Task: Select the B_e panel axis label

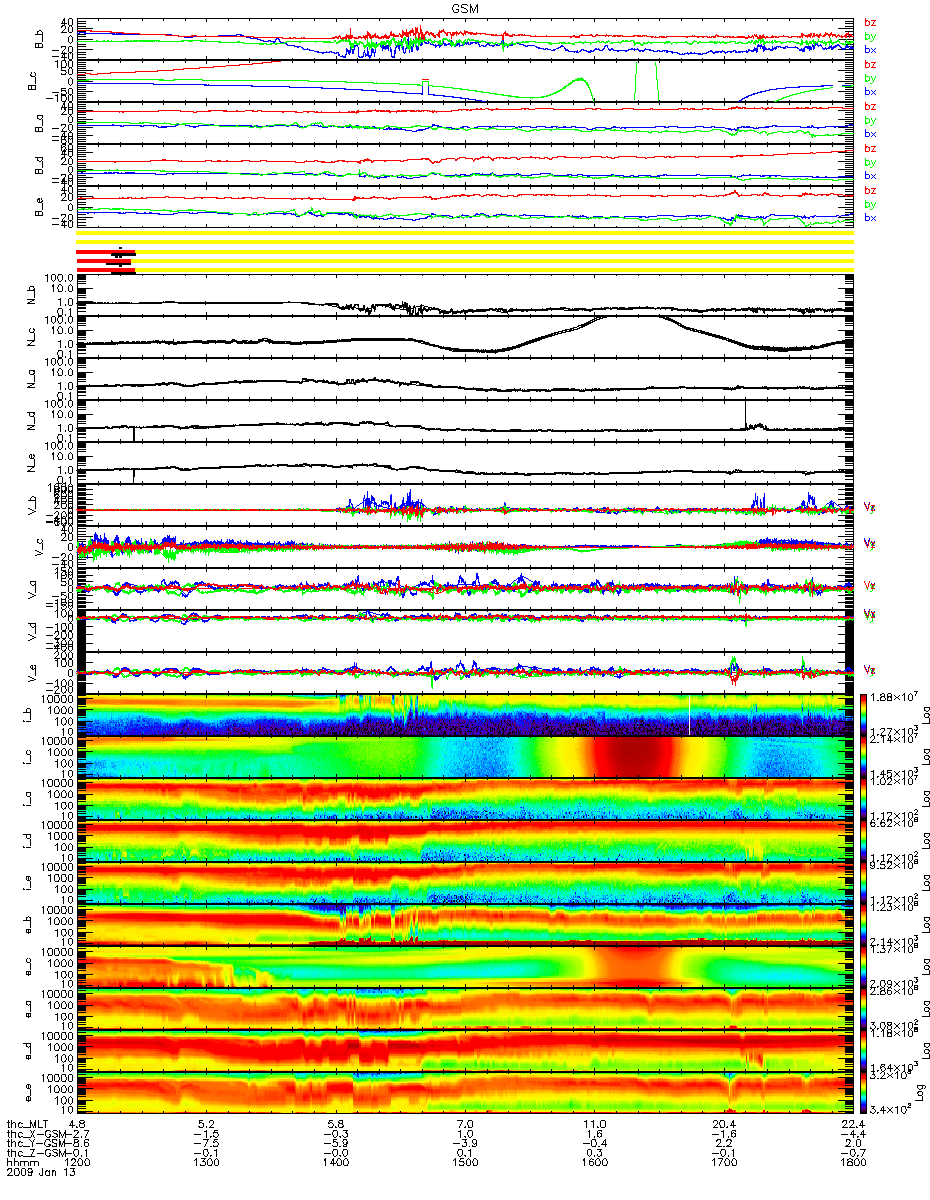Action: click(41, 208)
